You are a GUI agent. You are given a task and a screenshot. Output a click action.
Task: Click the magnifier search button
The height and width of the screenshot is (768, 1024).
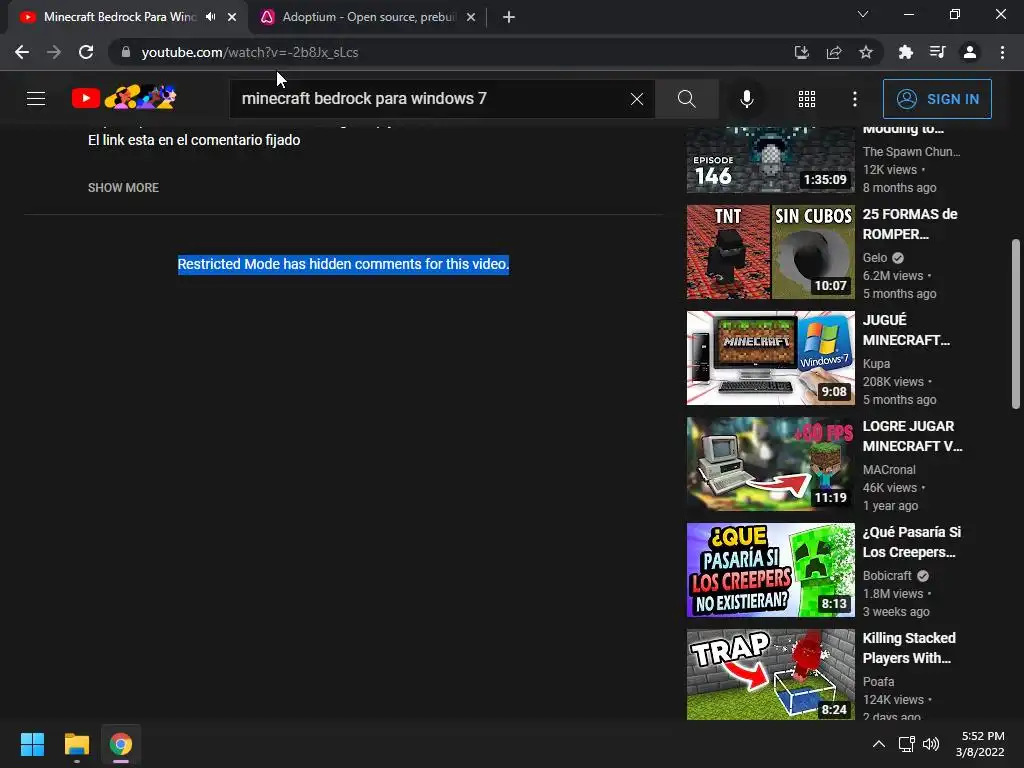pos(686,99)
